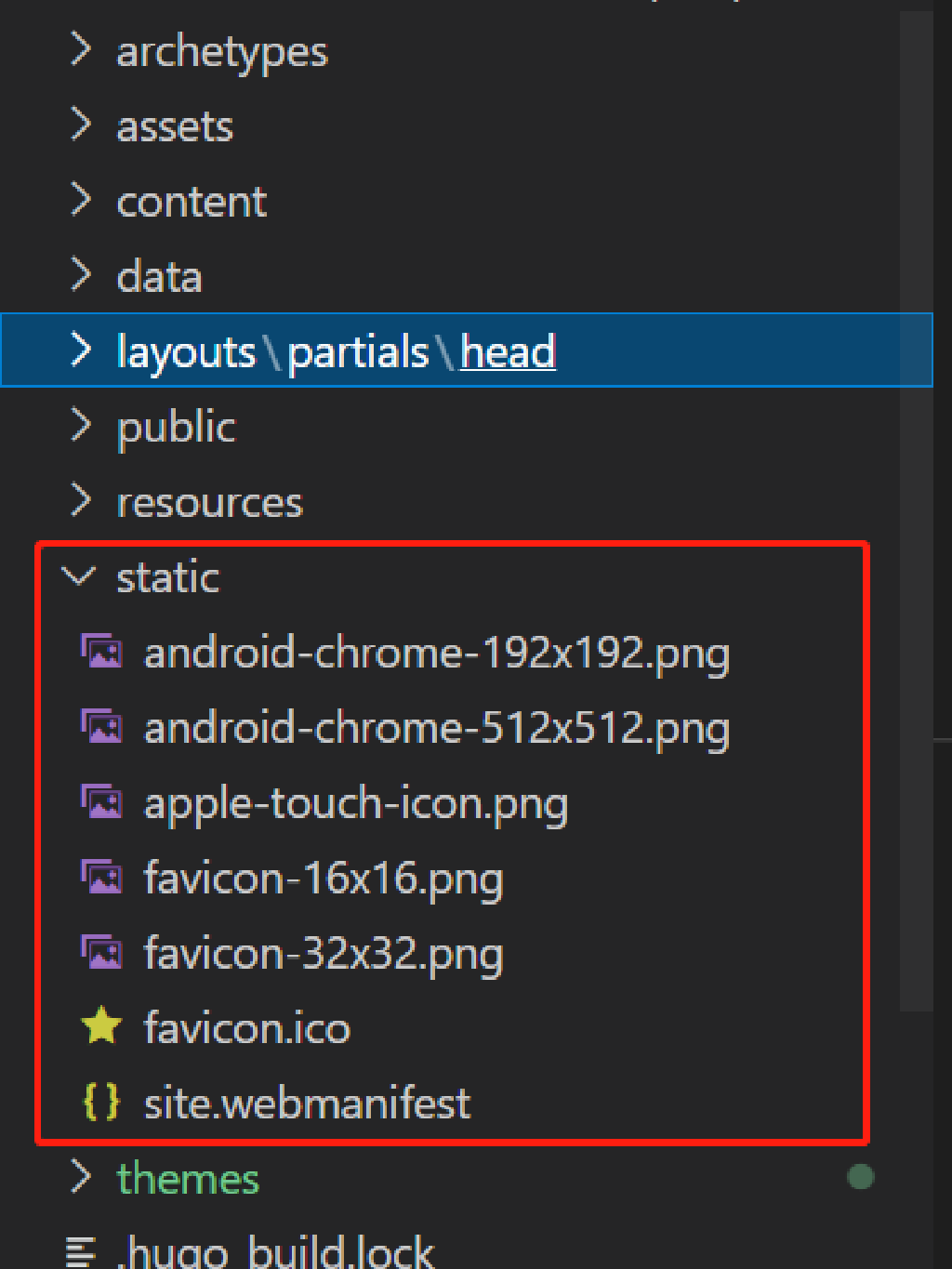Expand the archetypes folder chevron
This screenshot has height=1269, width=952.
pyautogui.click(x=81, y=50)
